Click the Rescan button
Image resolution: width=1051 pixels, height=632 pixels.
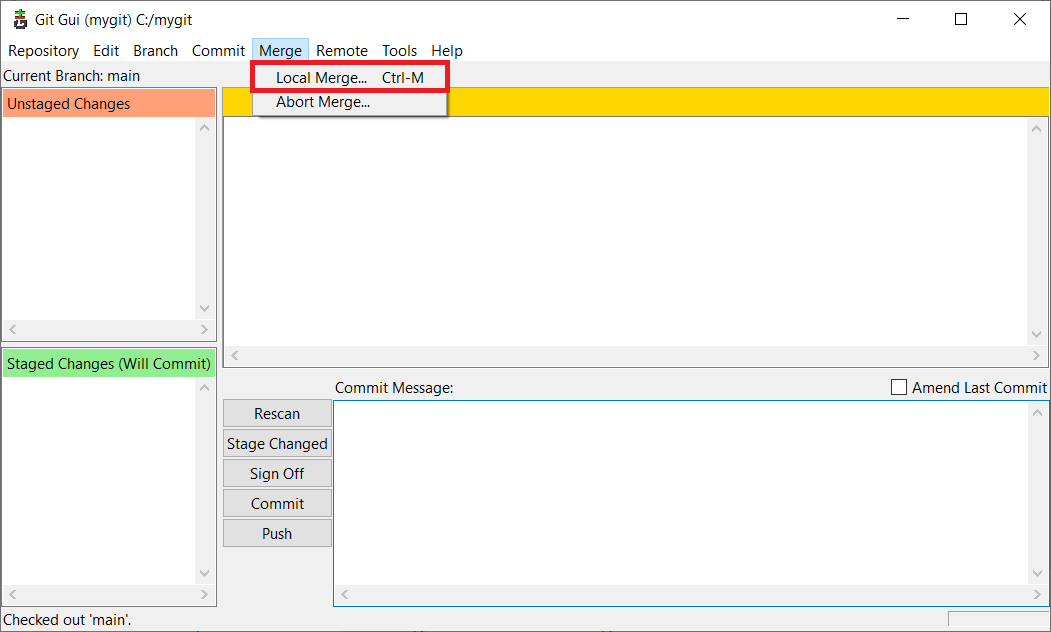277,414
